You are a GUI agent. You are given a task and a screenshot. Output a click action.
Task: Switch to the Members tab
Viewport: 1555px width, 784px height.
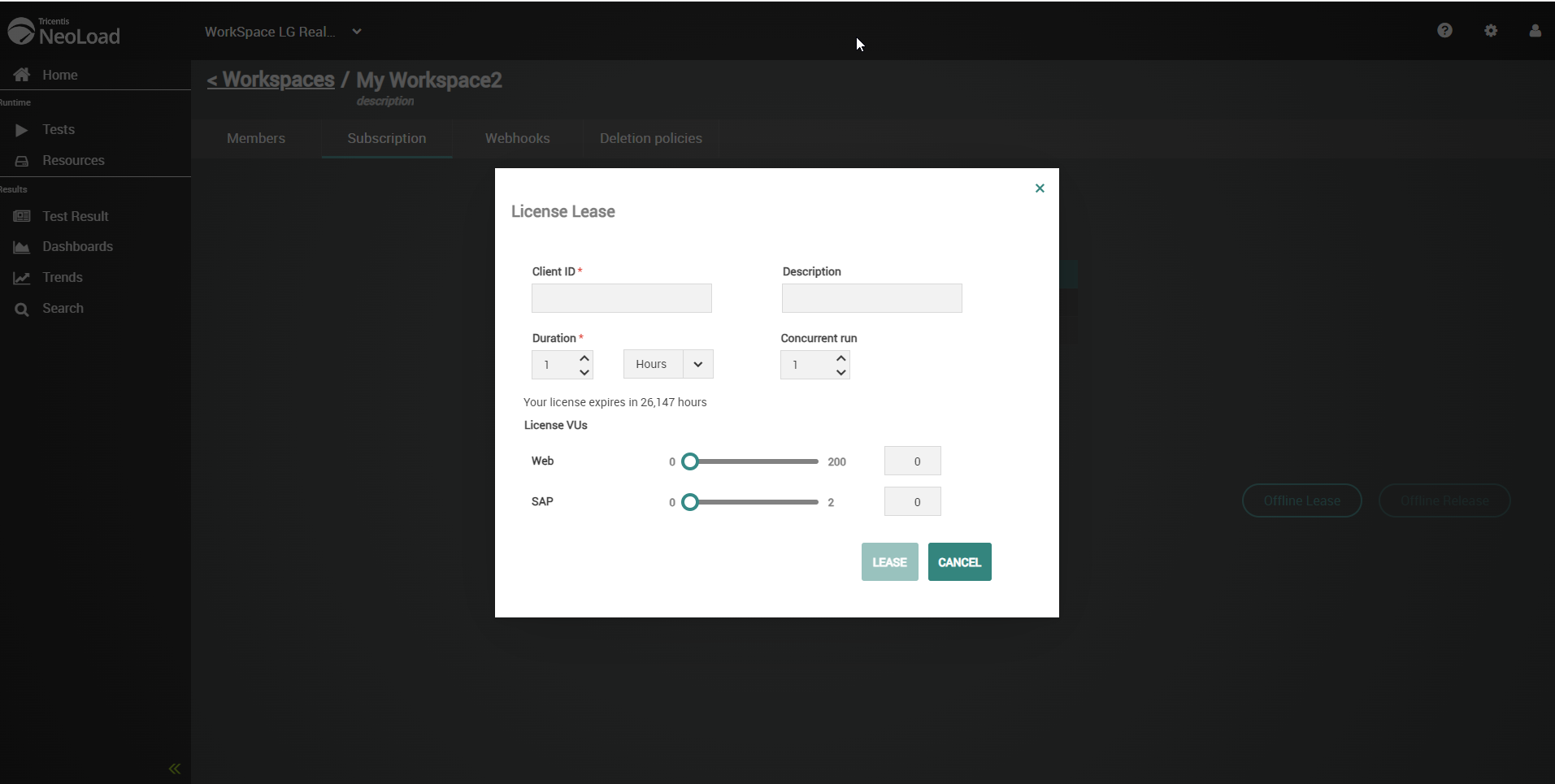(x=256, y=138)
